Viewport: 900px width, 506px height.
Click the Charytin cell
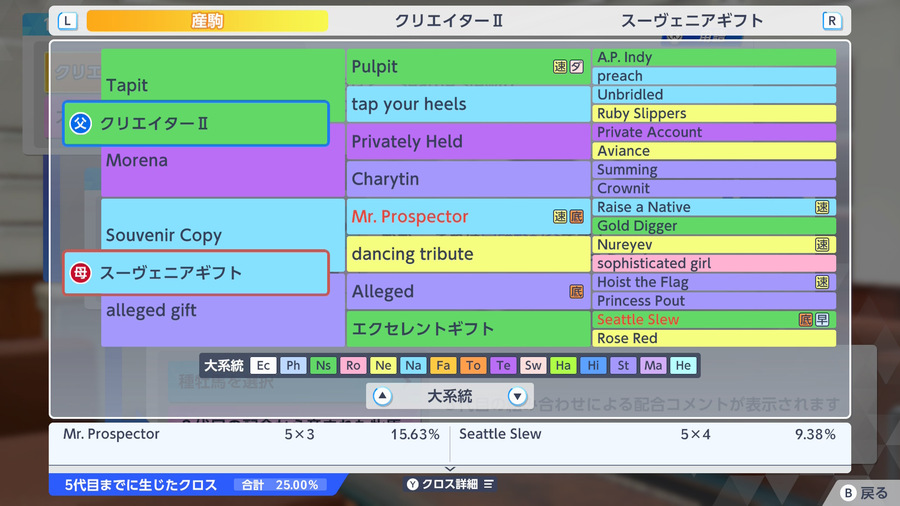(x=468, y=179)
